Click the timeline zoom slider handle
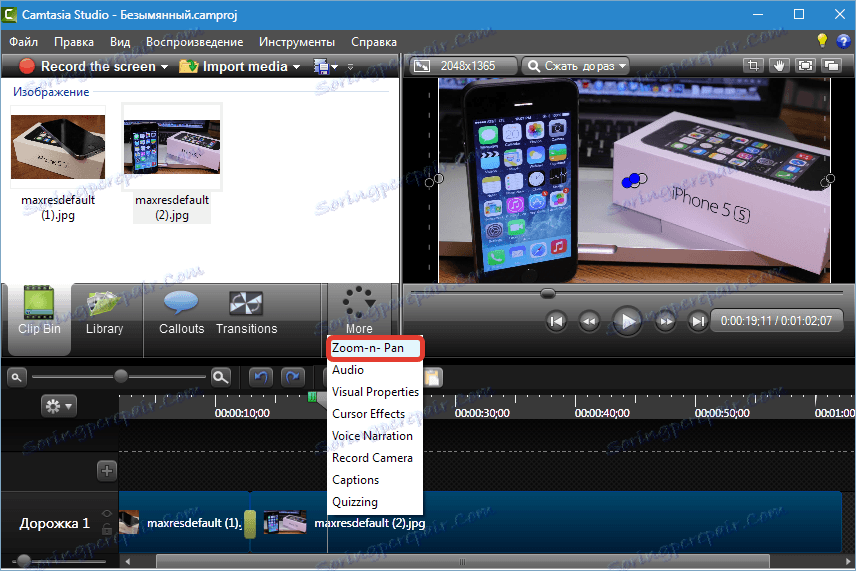The height and width of the screenshot is (571, 856). pyautogui.click(x=121, y=376)
